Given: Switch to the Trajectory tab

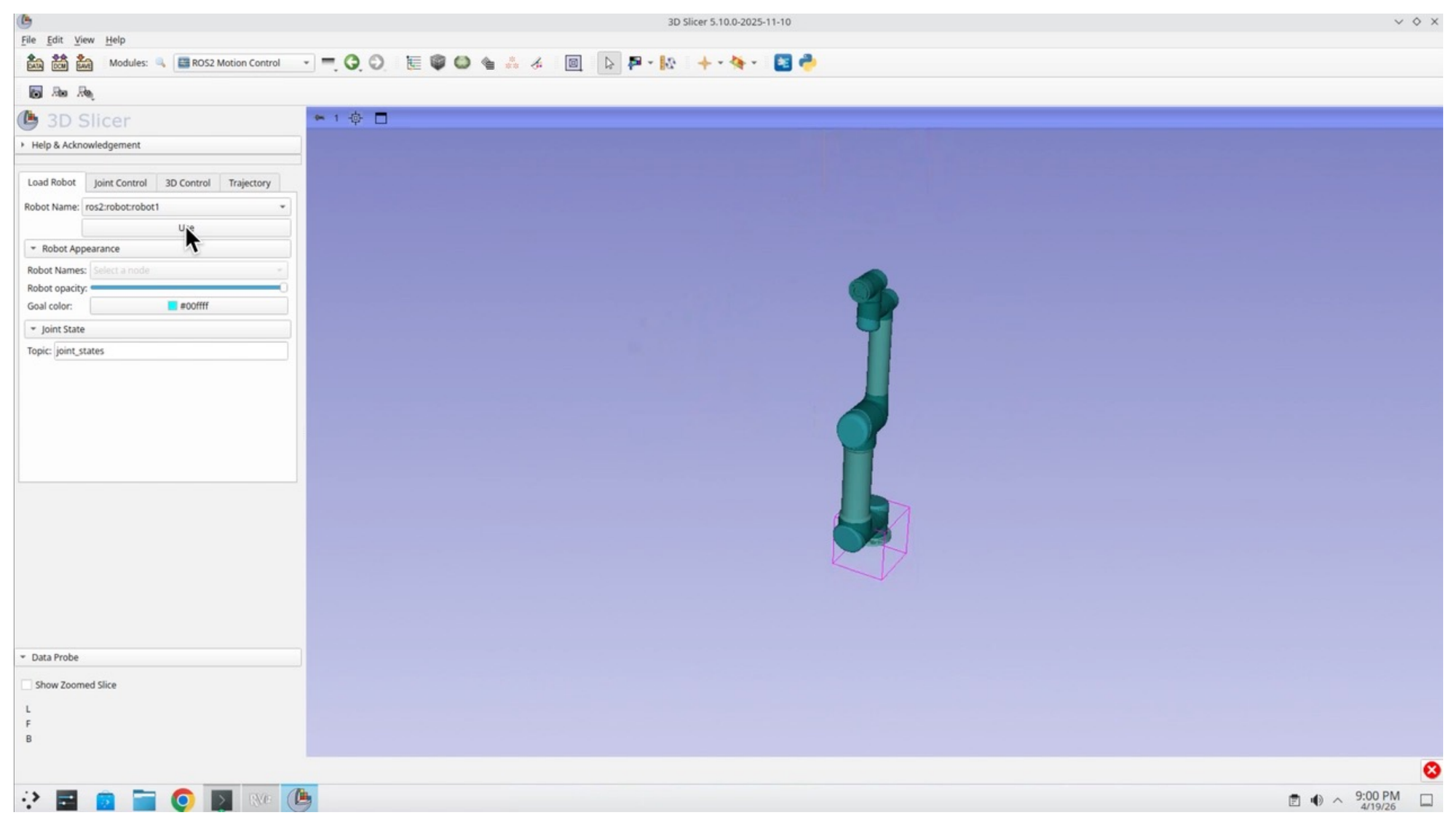Looking at the screenshot, I should pos(249,183).
